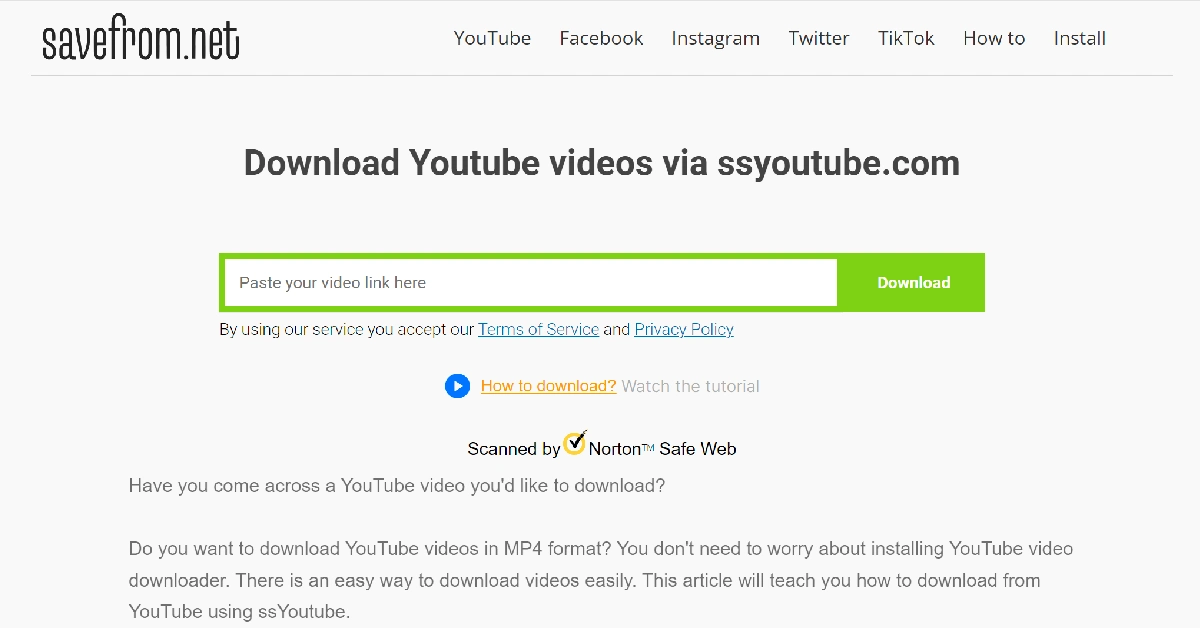Open the Facebook menu item
Screen dimensions: 1200x628
(x=601, y=38)
